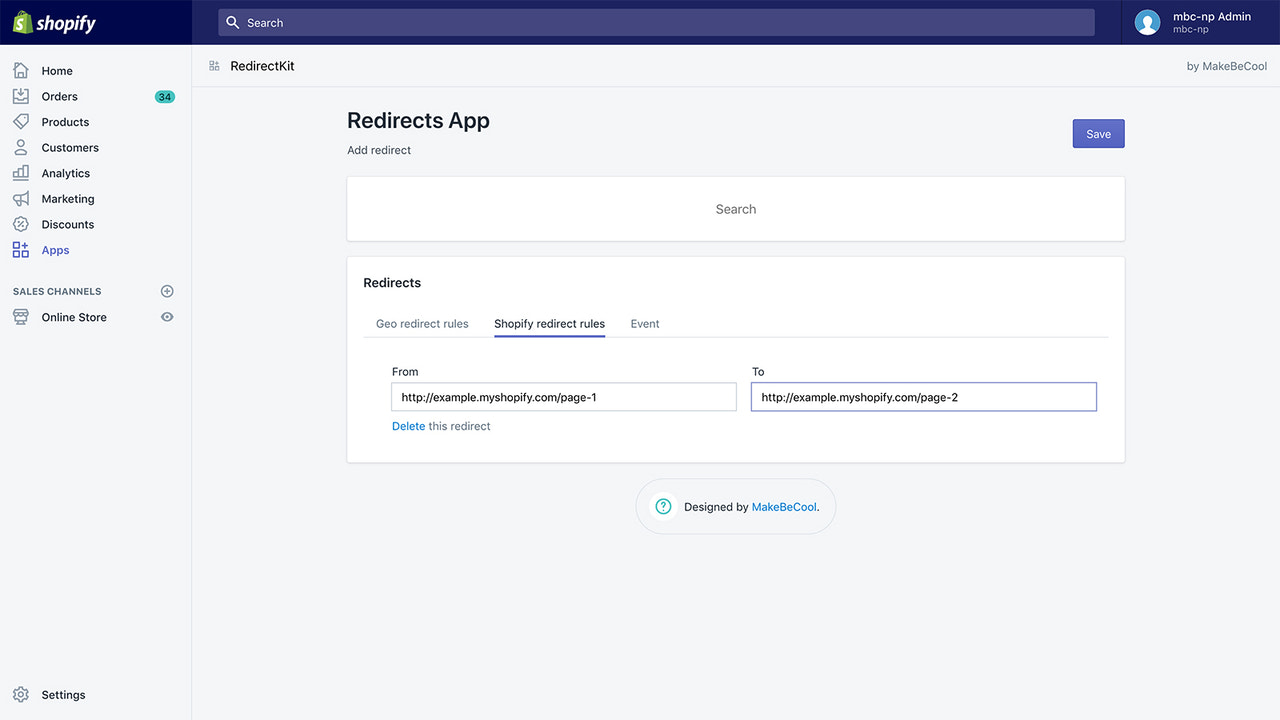Open the Home section in the sidebar
This screenshot has width=1280, height=720.
pyautogui.click(x=57, y=70)
